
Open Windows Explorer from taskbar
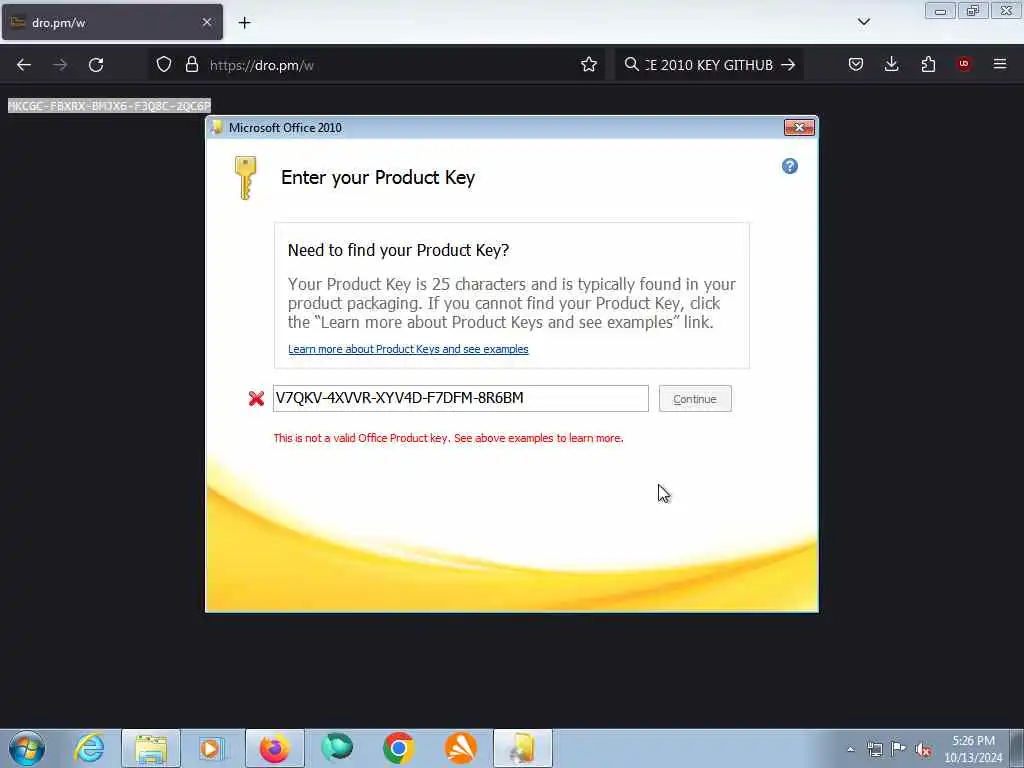151,748
